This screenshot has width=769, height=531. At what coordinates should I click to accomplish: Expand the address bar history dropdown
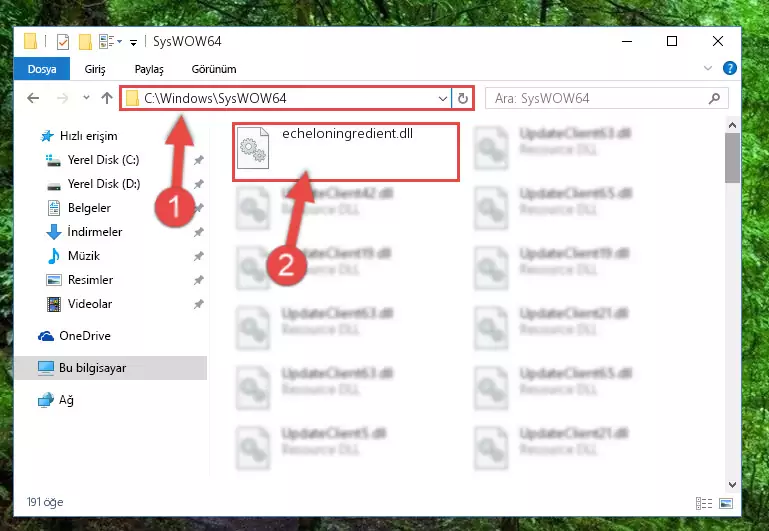click(442, 99)
